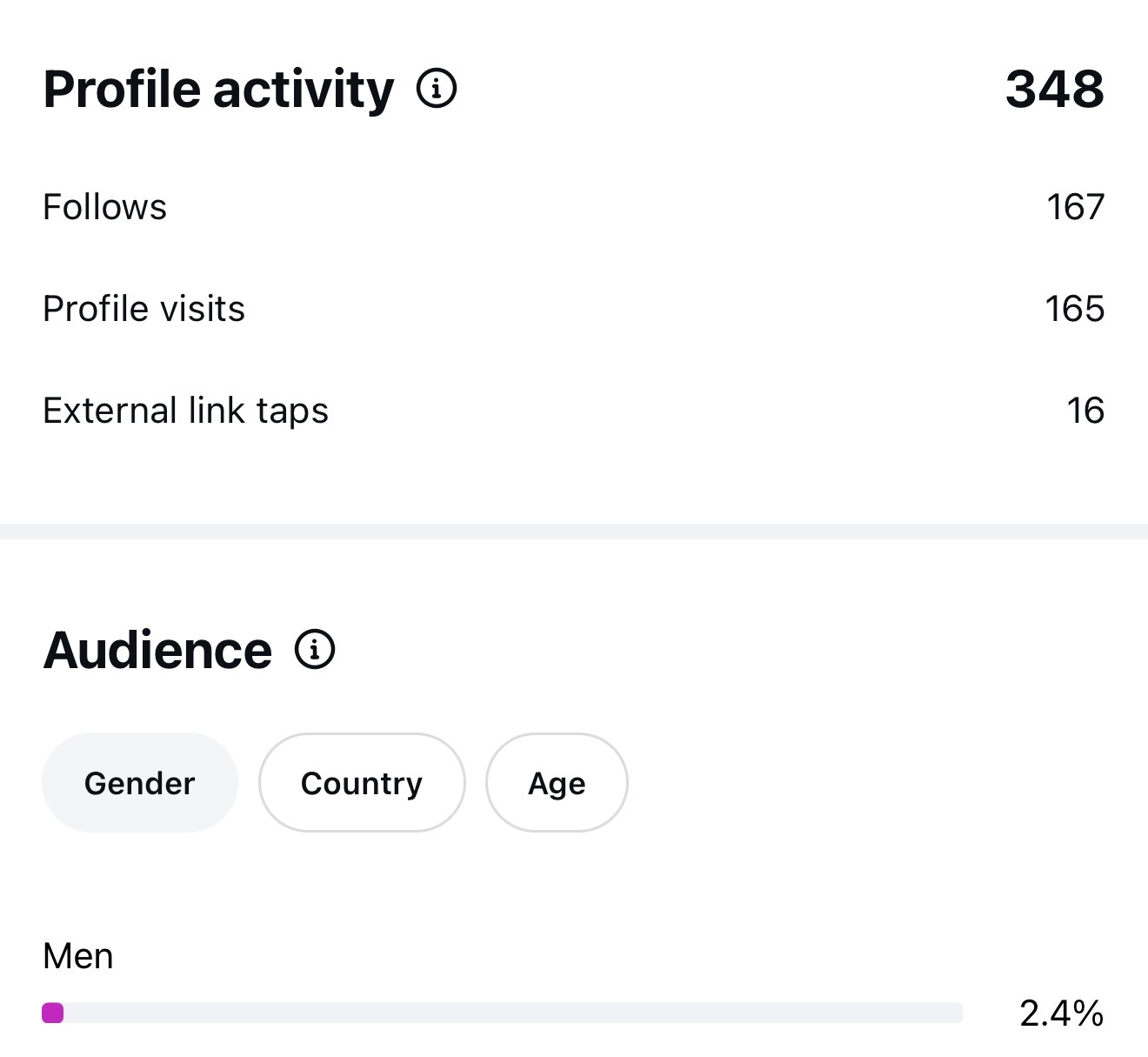The image size is (1148, 1057).
Task: Tap the Audience info icon
Action: pos(315,650)
